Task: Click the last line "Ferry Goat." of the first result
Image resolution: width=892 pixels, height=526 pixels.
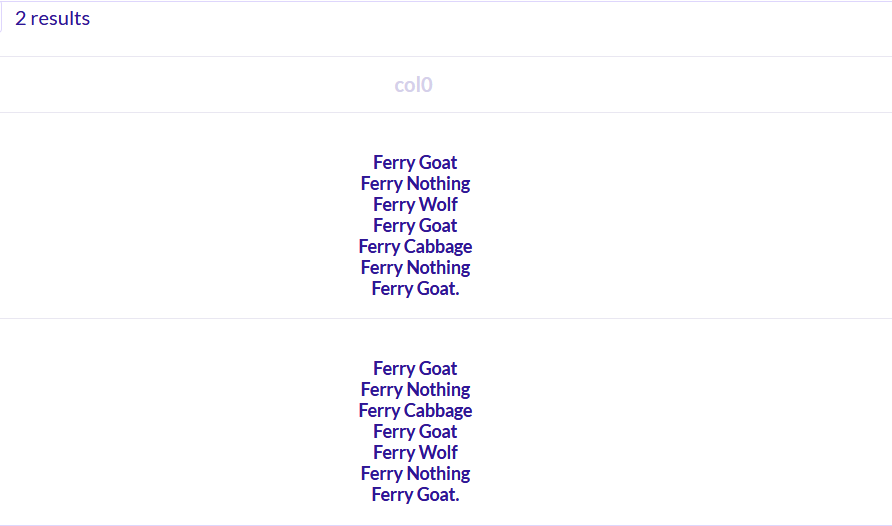Action: coord(415,289)
